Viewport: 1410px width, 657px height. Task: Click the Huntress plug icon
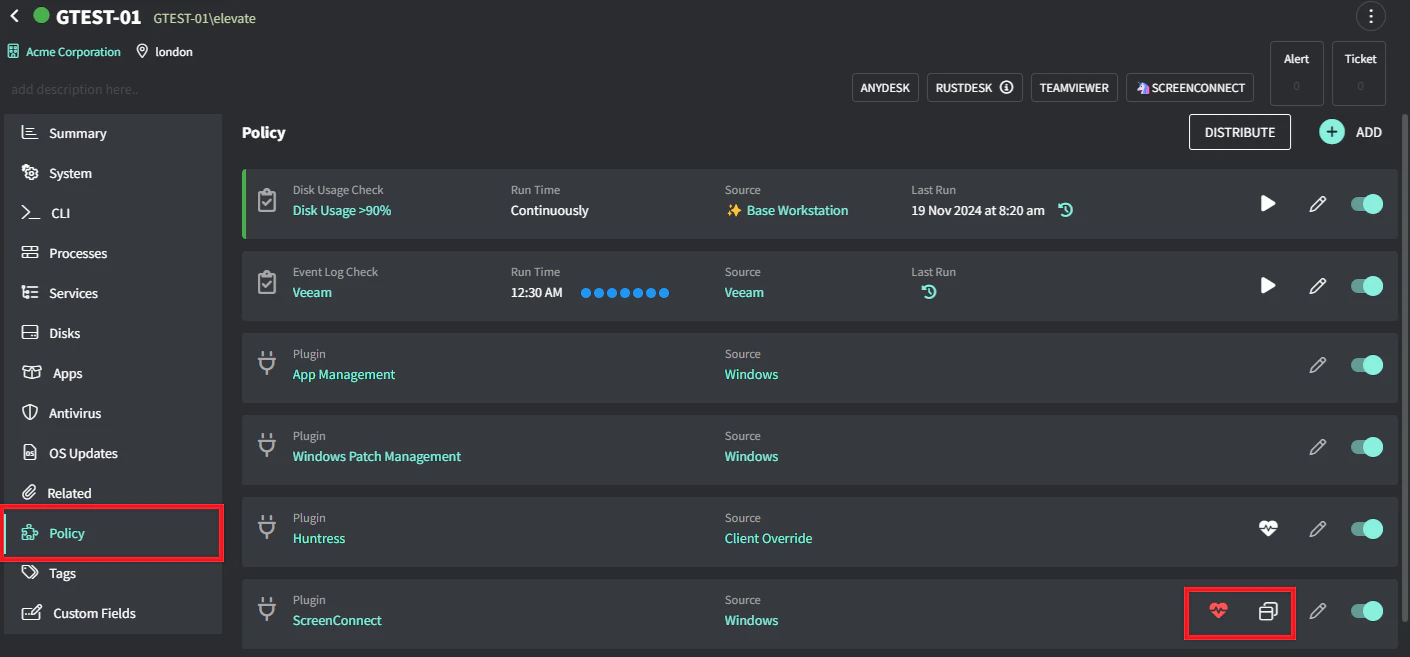267,528
